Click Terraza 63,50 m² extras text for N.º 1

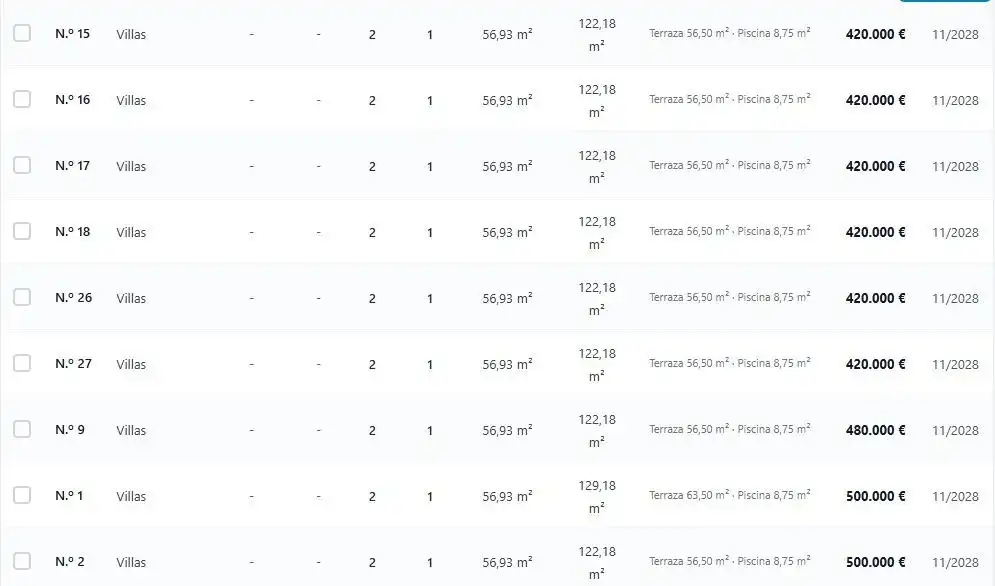pyautogui.click(x=689, y=495)
